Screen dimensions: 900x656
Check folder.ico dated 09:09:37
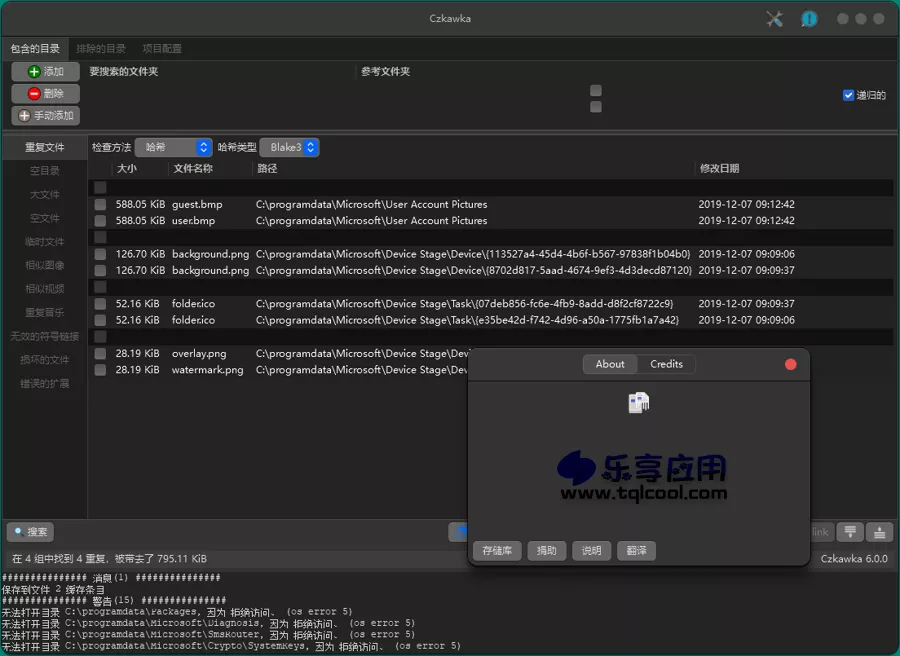(100, 304)
